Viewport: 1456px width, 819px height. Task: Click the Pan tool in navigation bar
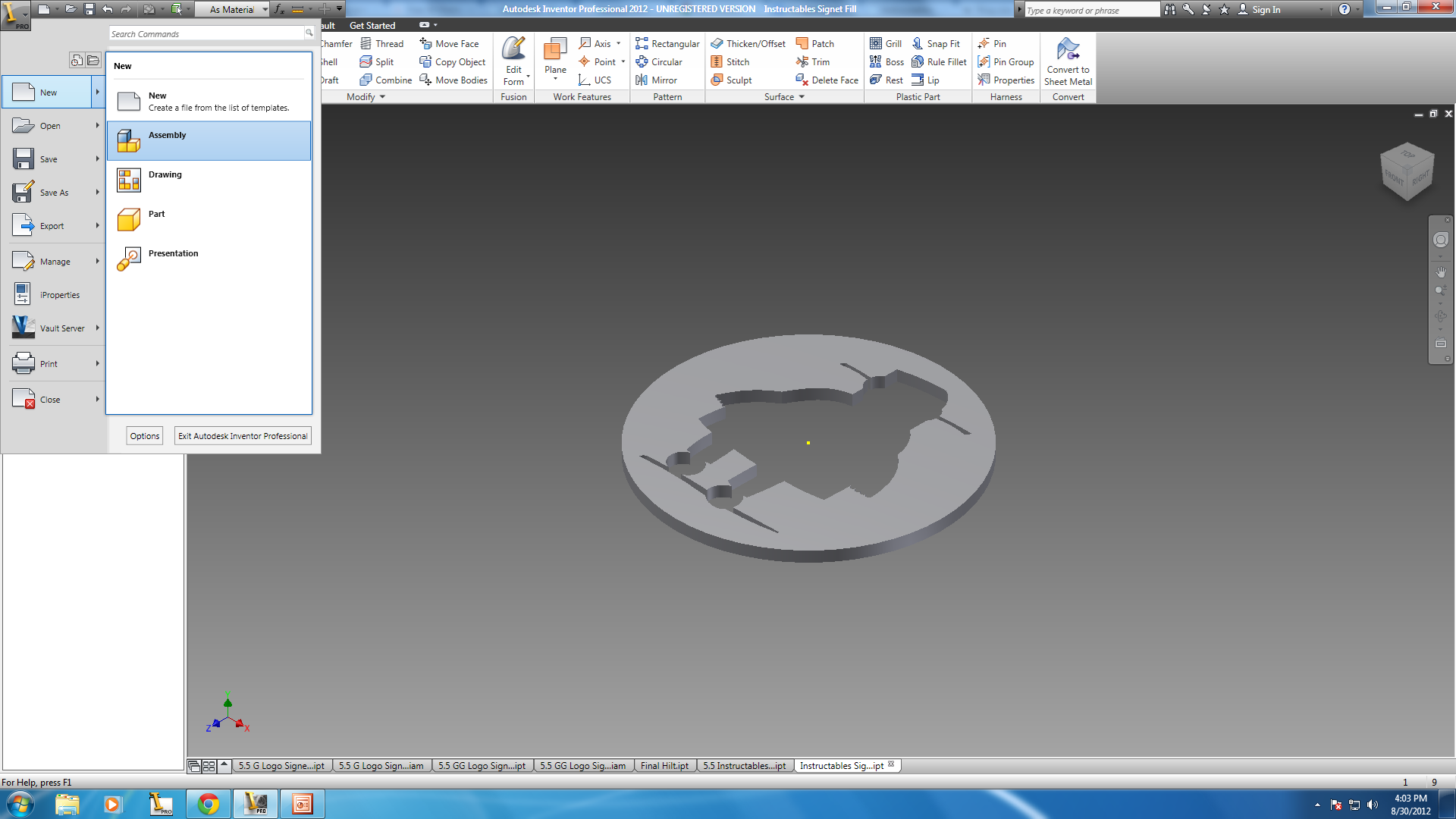[x=1441, y=271]
